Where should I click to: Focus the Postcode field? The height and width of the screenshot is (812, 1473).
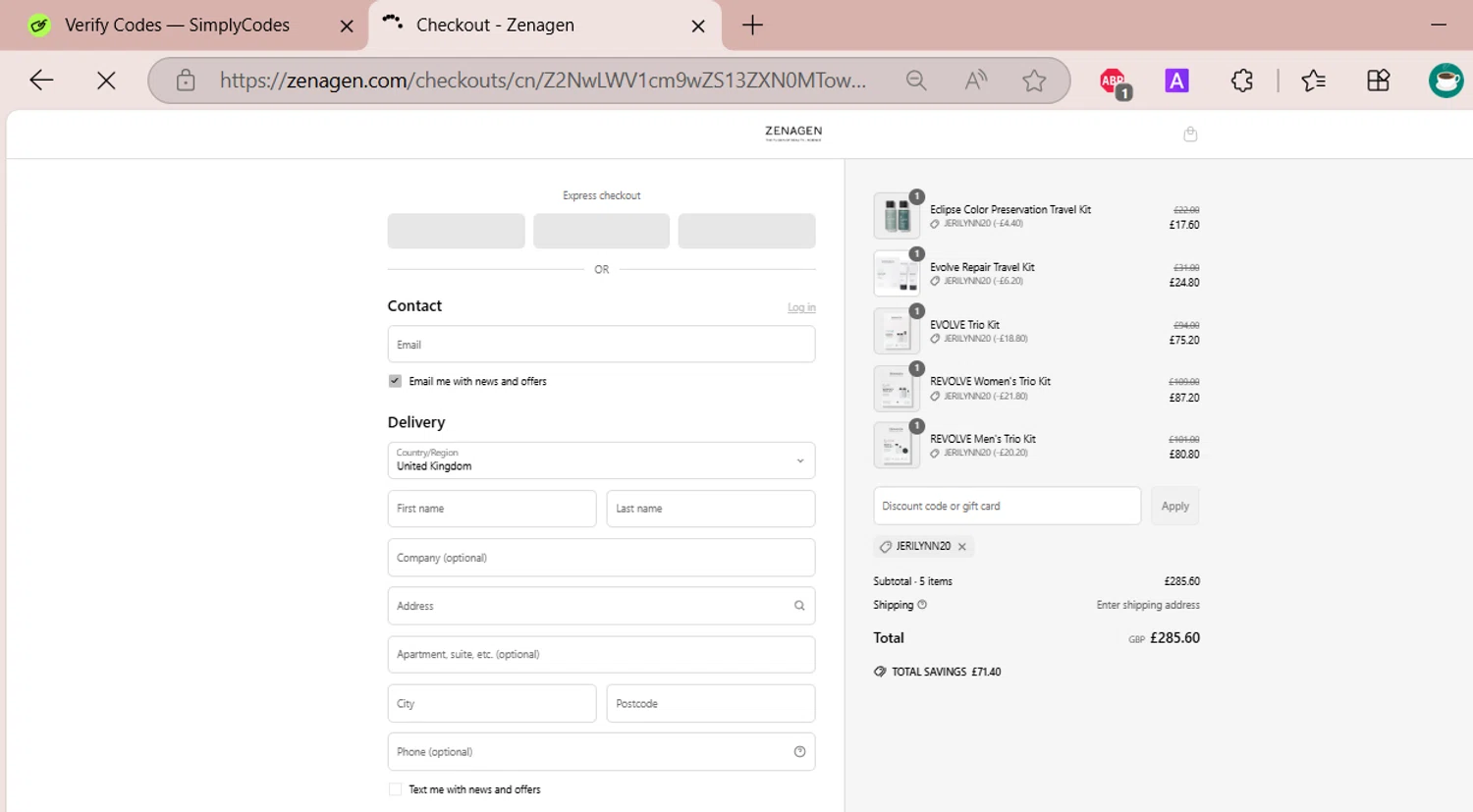(711, 704)
